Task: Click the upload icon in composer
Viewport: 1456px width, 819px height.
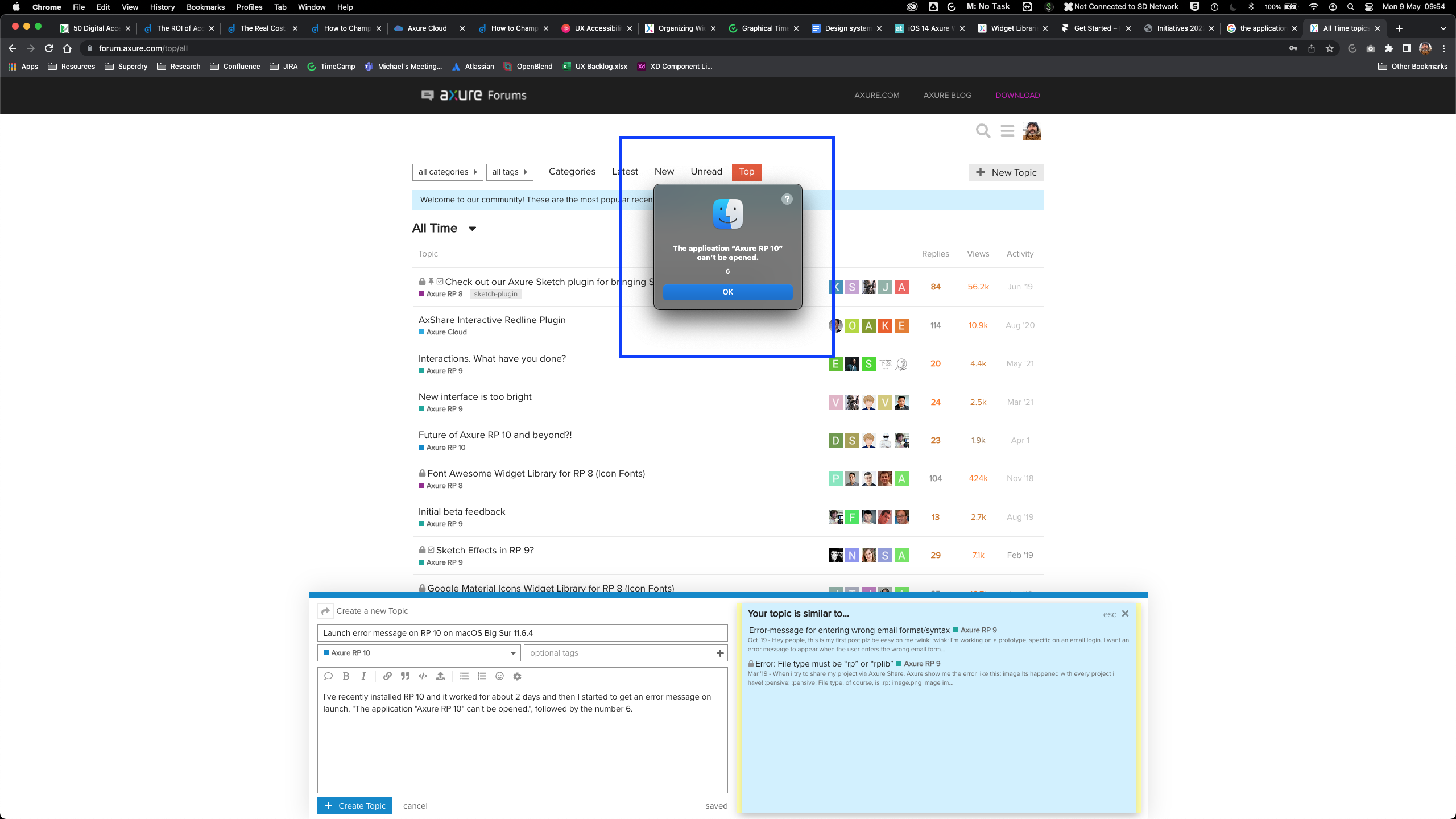Action: tap(440, 676)
